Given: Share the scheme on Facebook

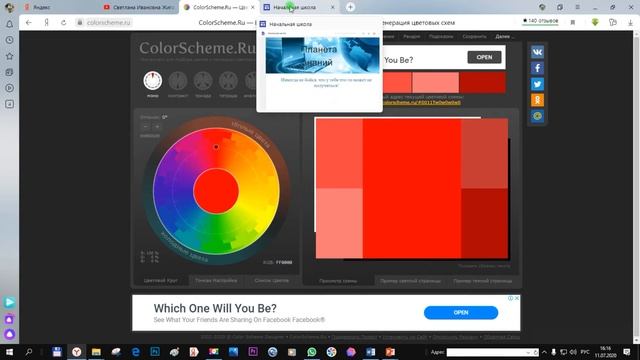Looking at the screenshot, I should [x=537, y=68].
